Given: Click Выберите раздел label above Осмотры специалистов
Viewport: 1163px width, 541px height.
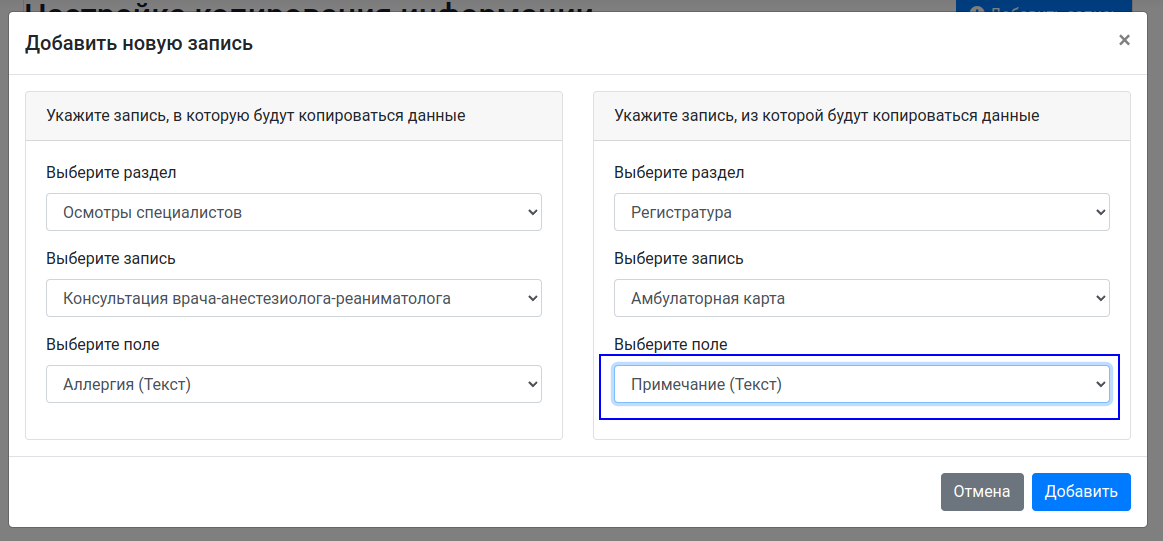Looking at the screenshot, I should click(111, 173).
